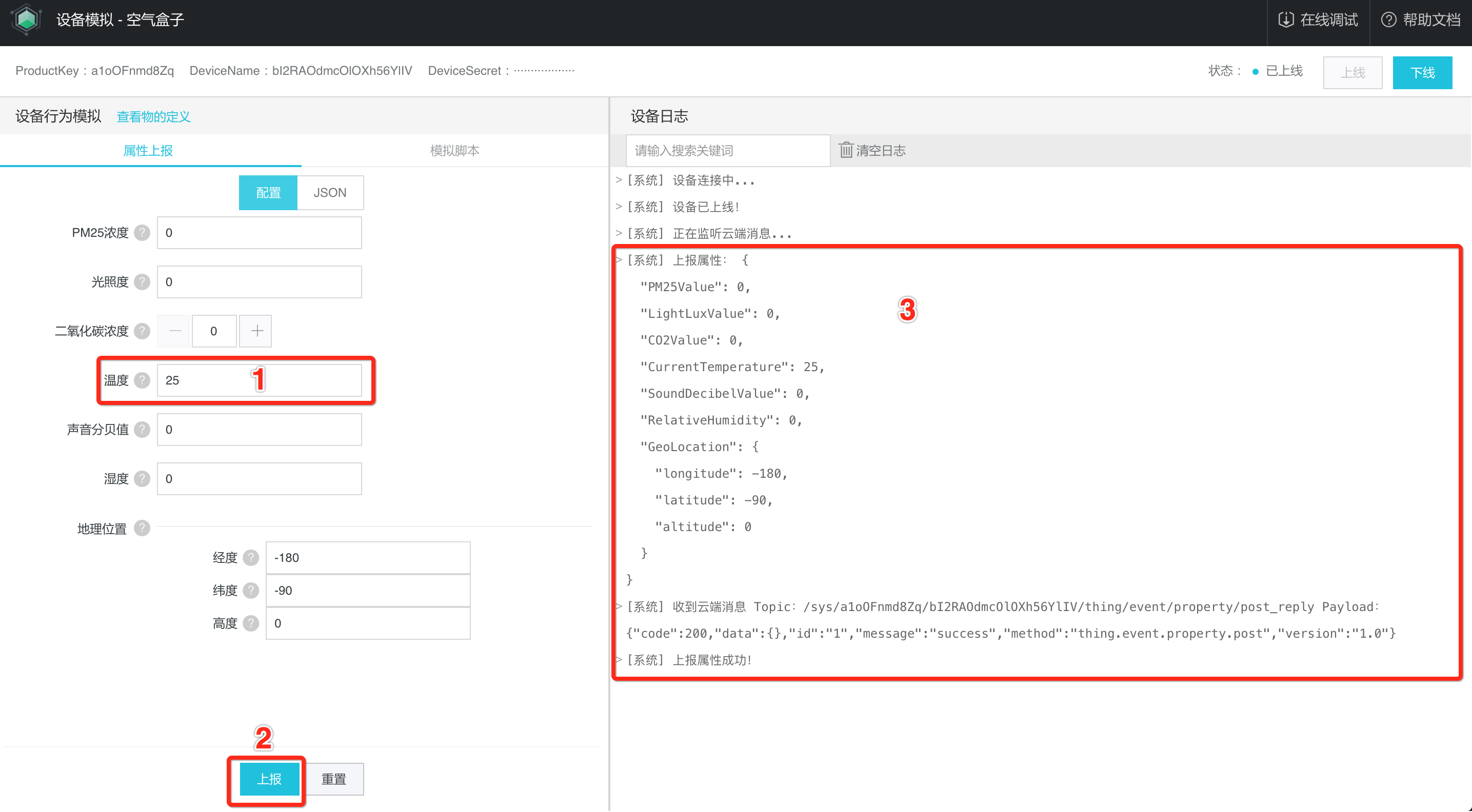The image size is (1472, 812).
Task: Focus the 声音分贝值 input field
Action: click(x=260, y=429)
